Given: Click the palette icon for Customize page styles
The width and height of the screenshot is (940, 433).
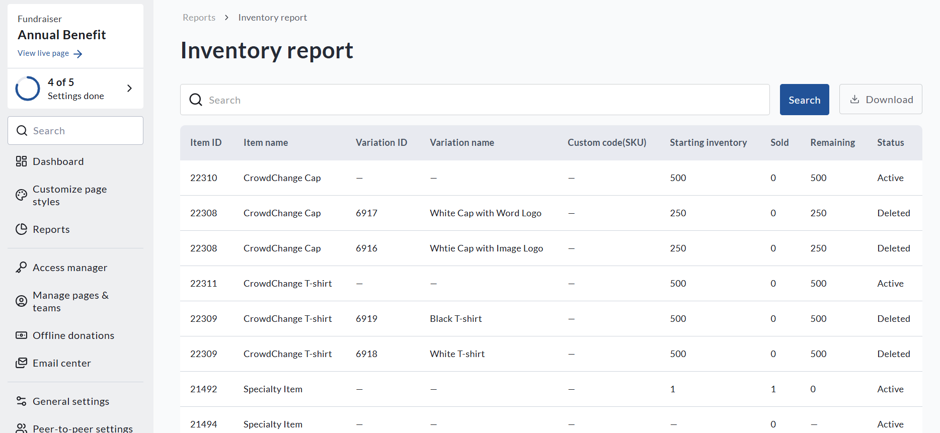Looking at the screenshot, I should click(x=21, y=195).
